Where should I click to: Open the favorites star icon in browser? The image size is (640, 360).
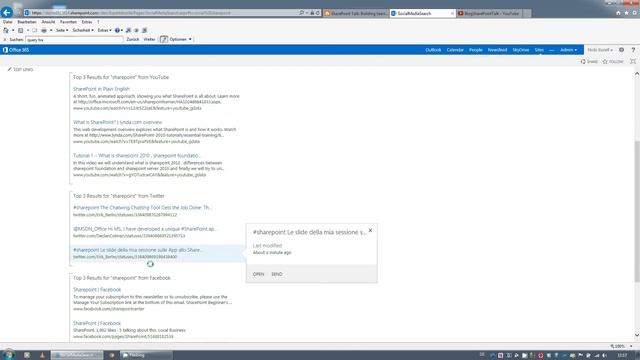click(x=626, y=13)
